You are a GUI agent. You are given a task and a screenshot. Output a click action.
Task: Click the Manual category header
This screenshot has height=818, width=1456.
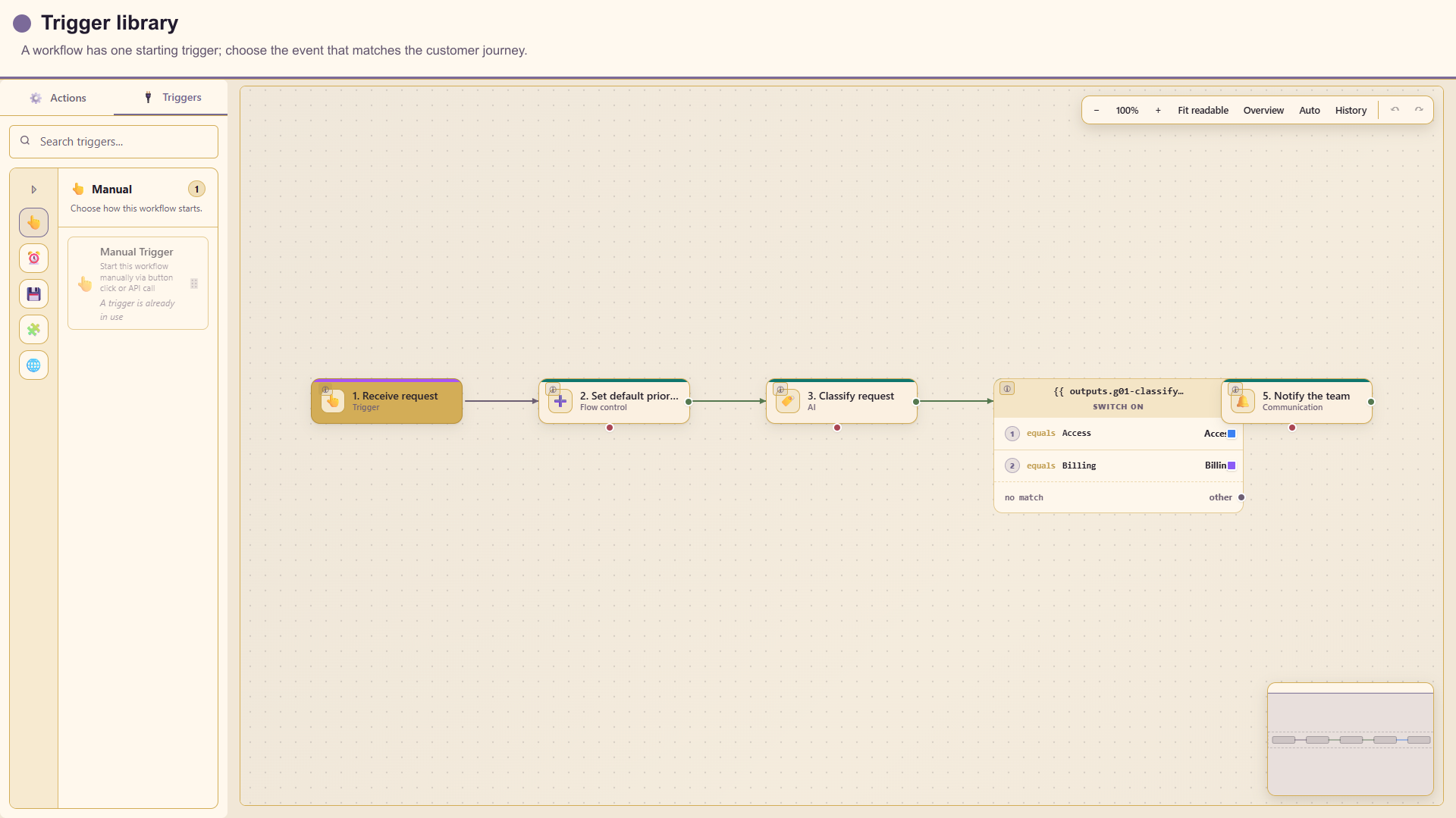click(x=138, y=197)
